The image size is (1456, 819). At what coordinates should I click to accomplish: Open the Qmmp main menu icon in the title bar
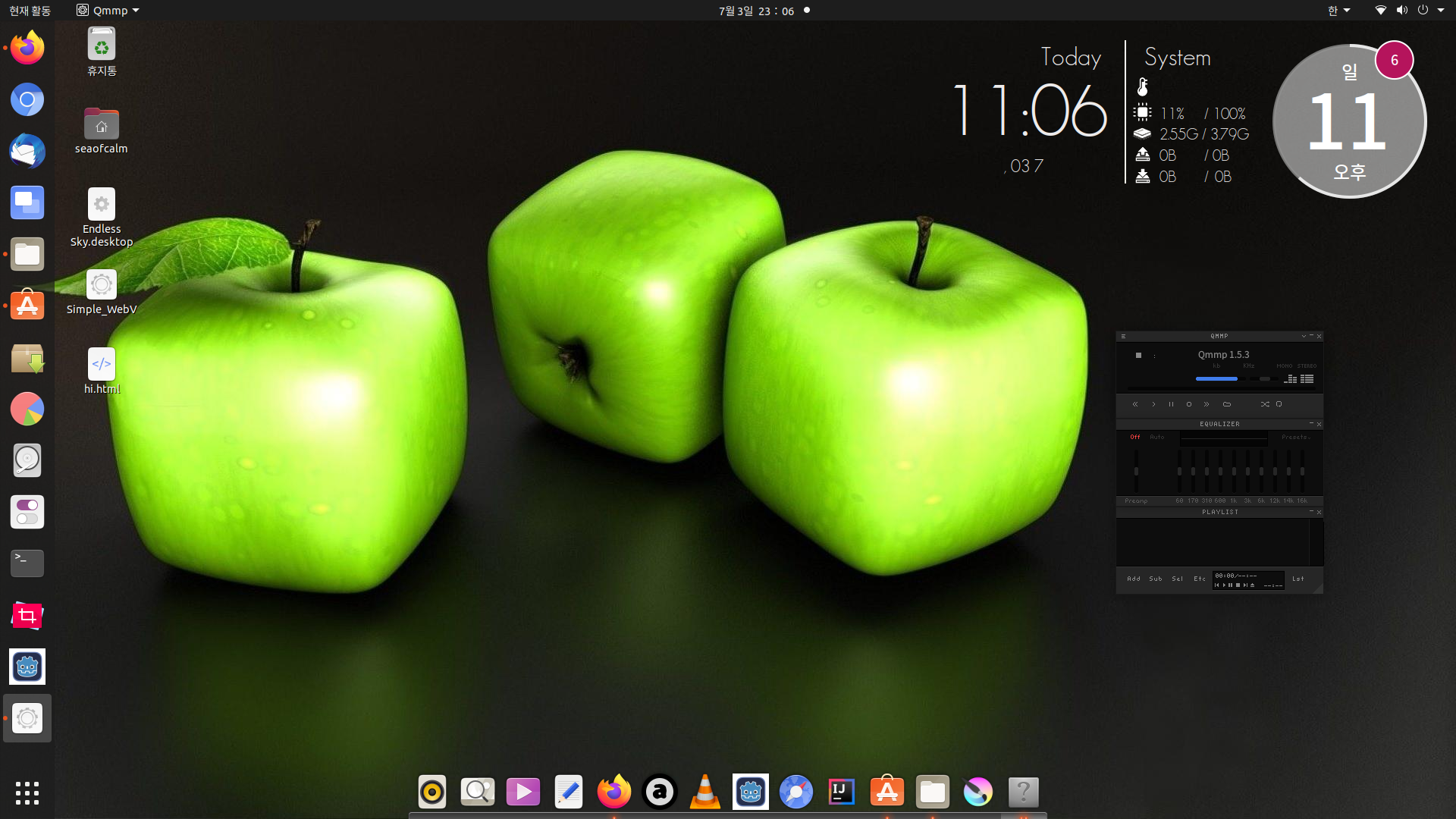coord(1123,337)
